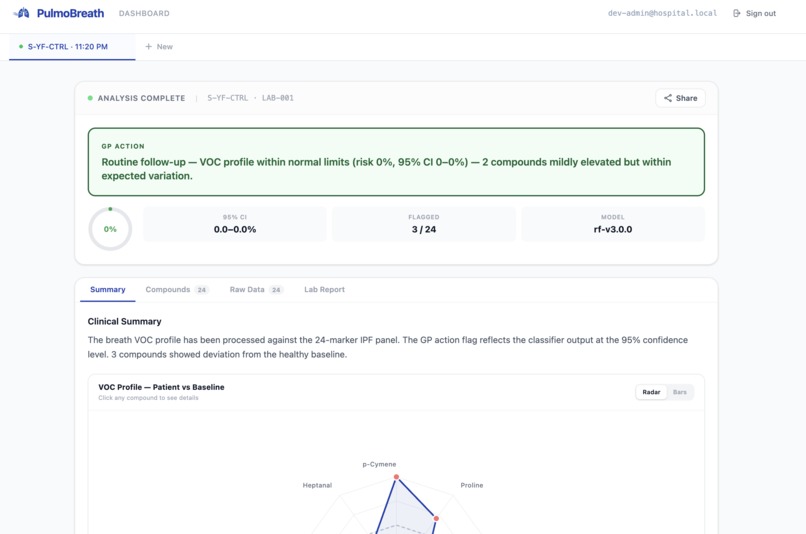Open the Raw Data tab
The height and width of the screenshot is (534, 806).
tap(256, 289)
